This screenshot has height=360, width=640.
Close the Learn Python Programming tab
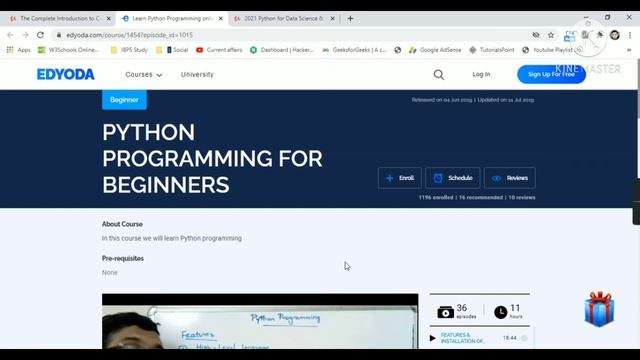click(x=220, y=18)
